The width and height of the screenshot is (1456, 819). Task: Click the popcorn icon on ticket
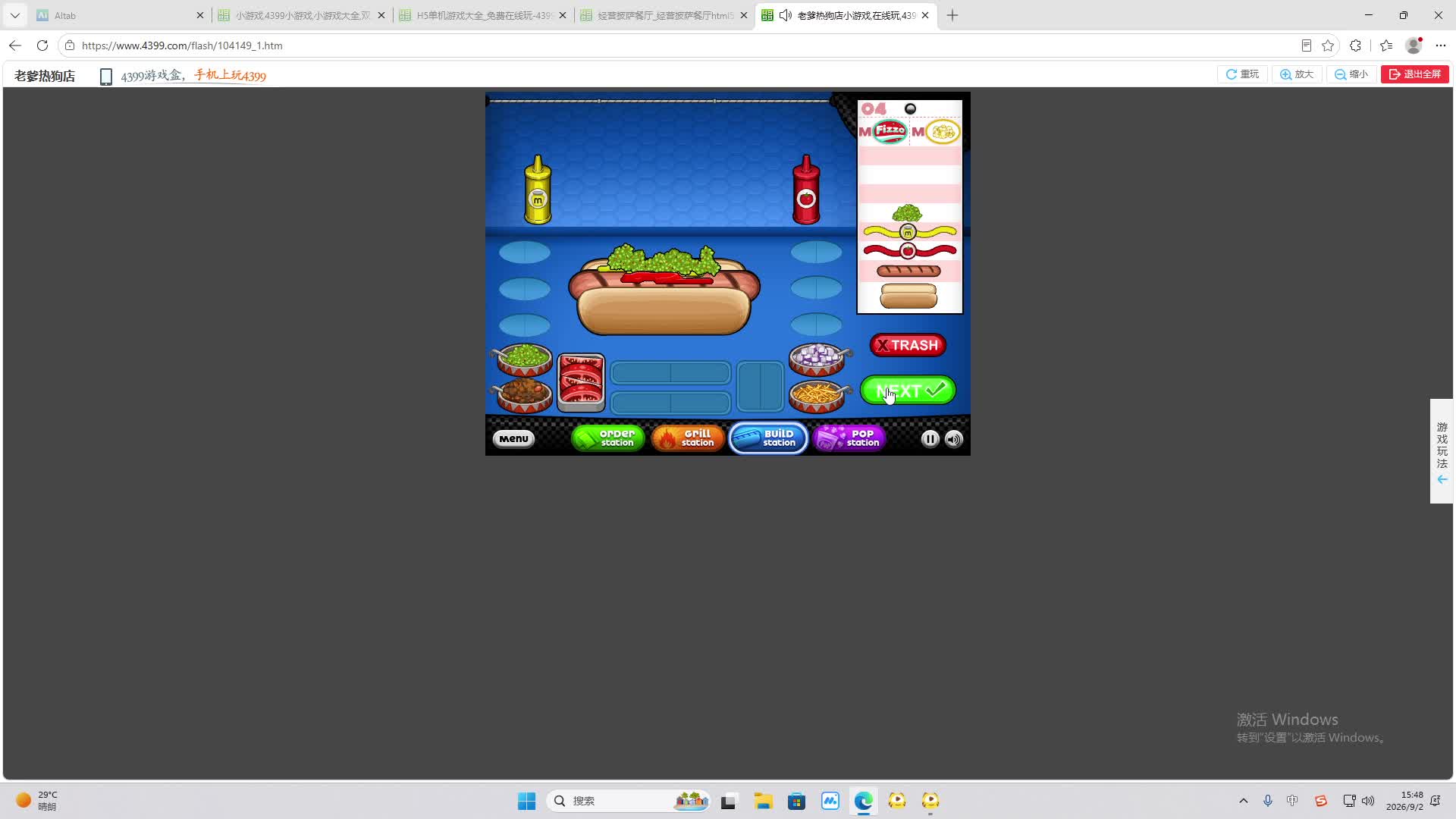click(x=943, y=132)
